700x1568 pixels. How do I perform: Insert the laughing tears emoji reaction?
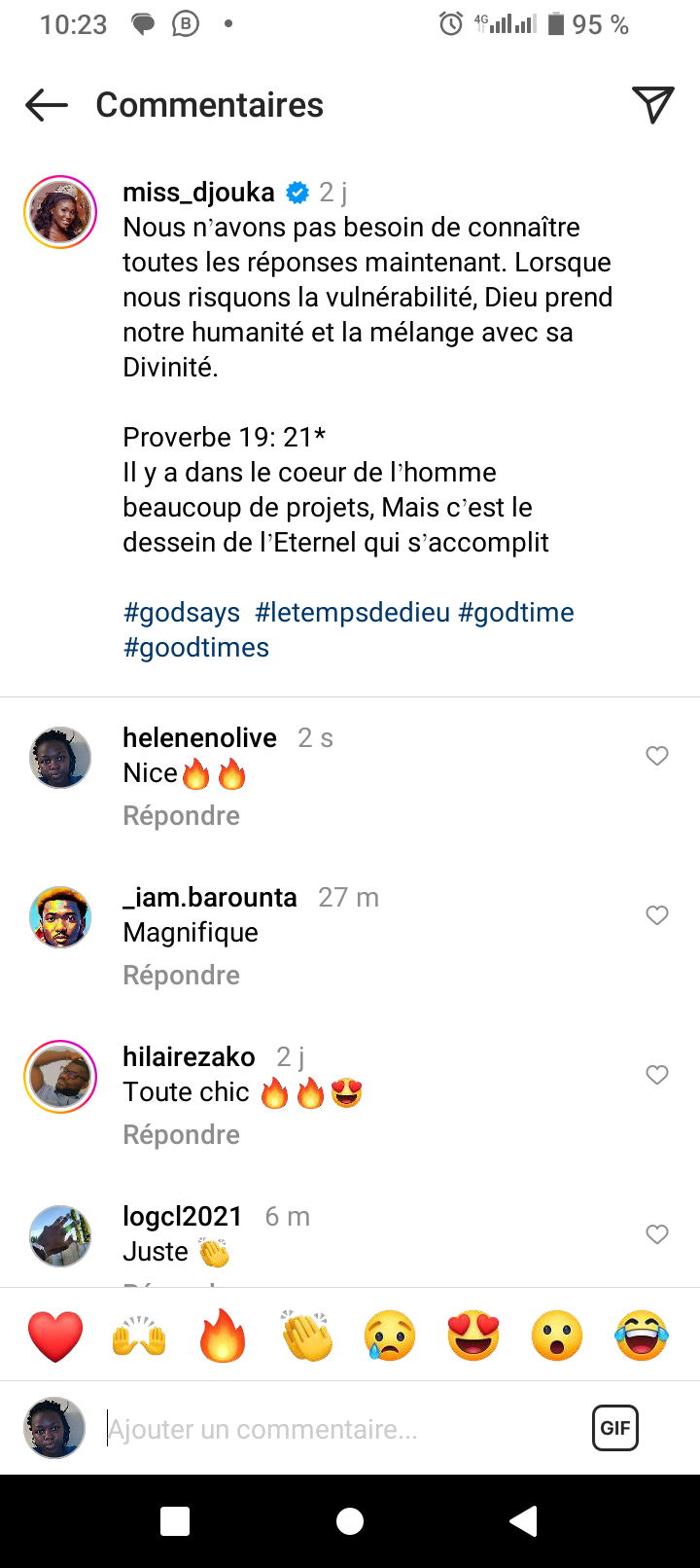tap(642, 1336)
